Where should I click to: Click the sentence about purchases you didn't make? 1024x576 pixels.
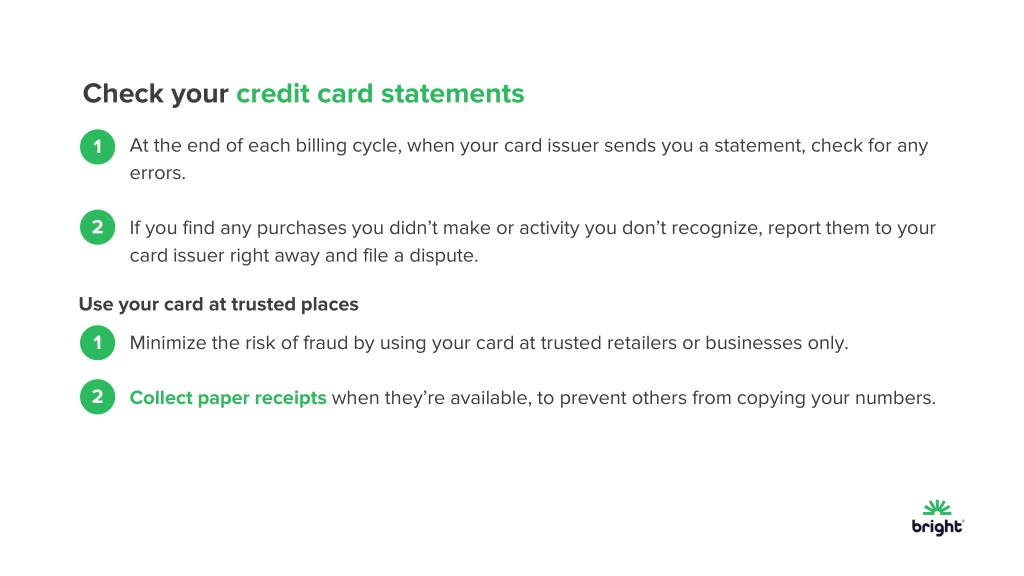tap(532, 241)
